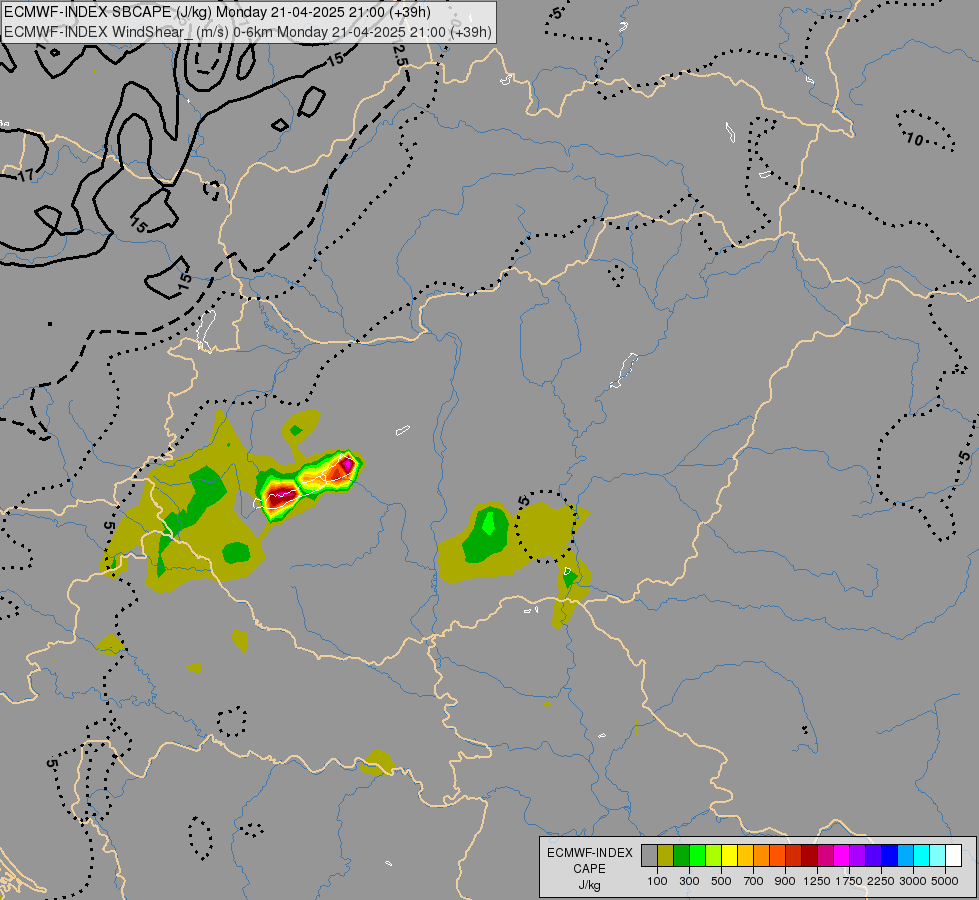The height and width of the screenshot is (900, 979).
Task: Click the legend value 1250
Action: (817, 881)
